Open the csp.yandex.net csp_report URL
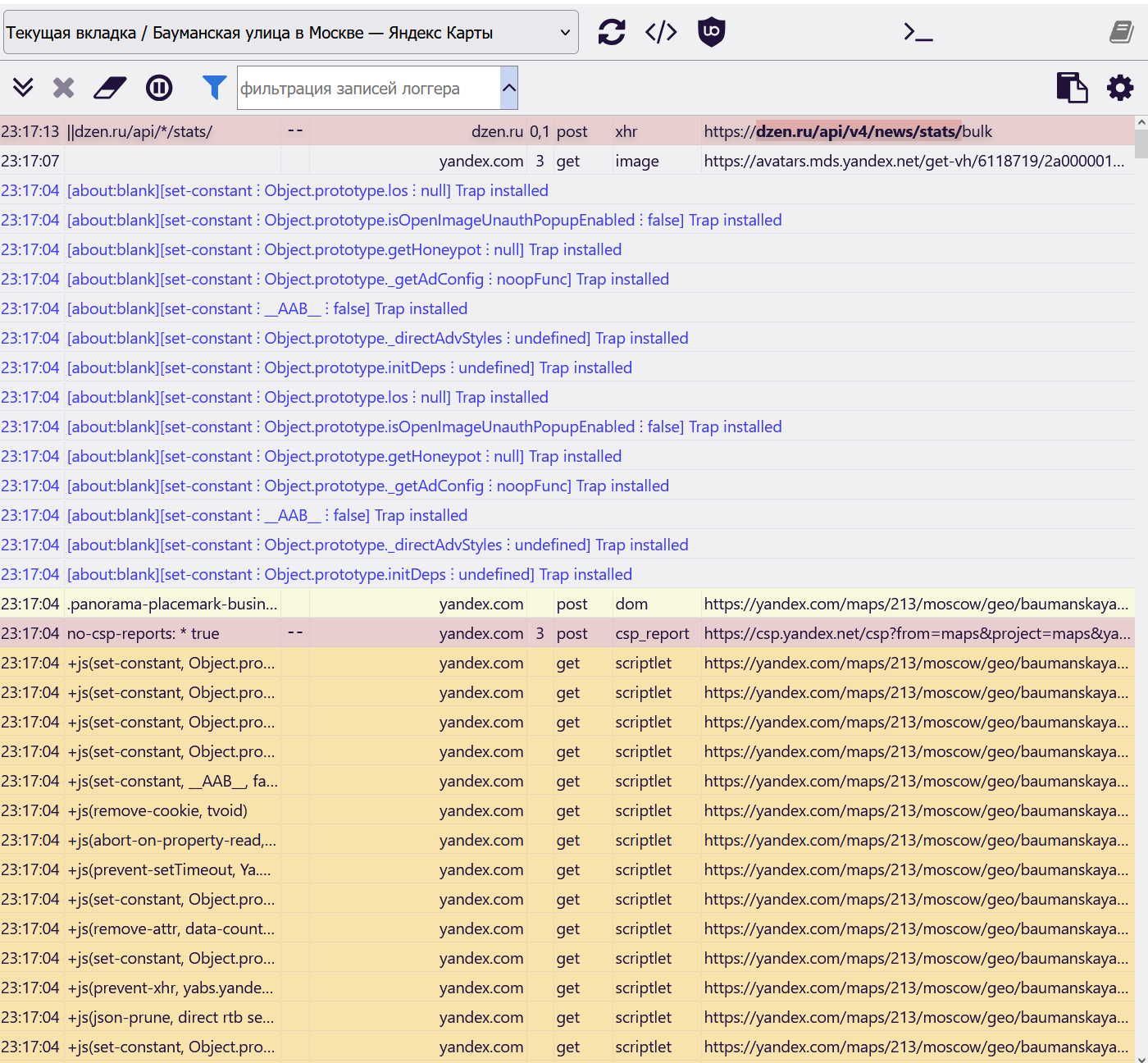The image size is (1148, 1063). [917, 633]
